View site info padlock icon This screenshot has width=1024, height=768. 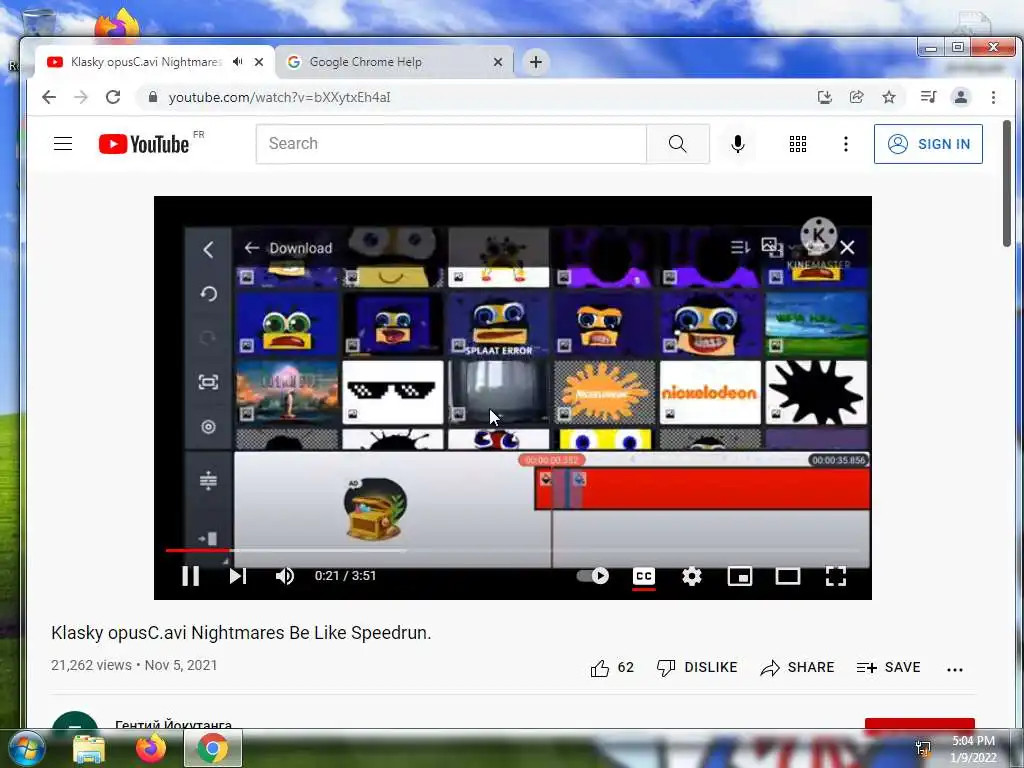(153, 97)
